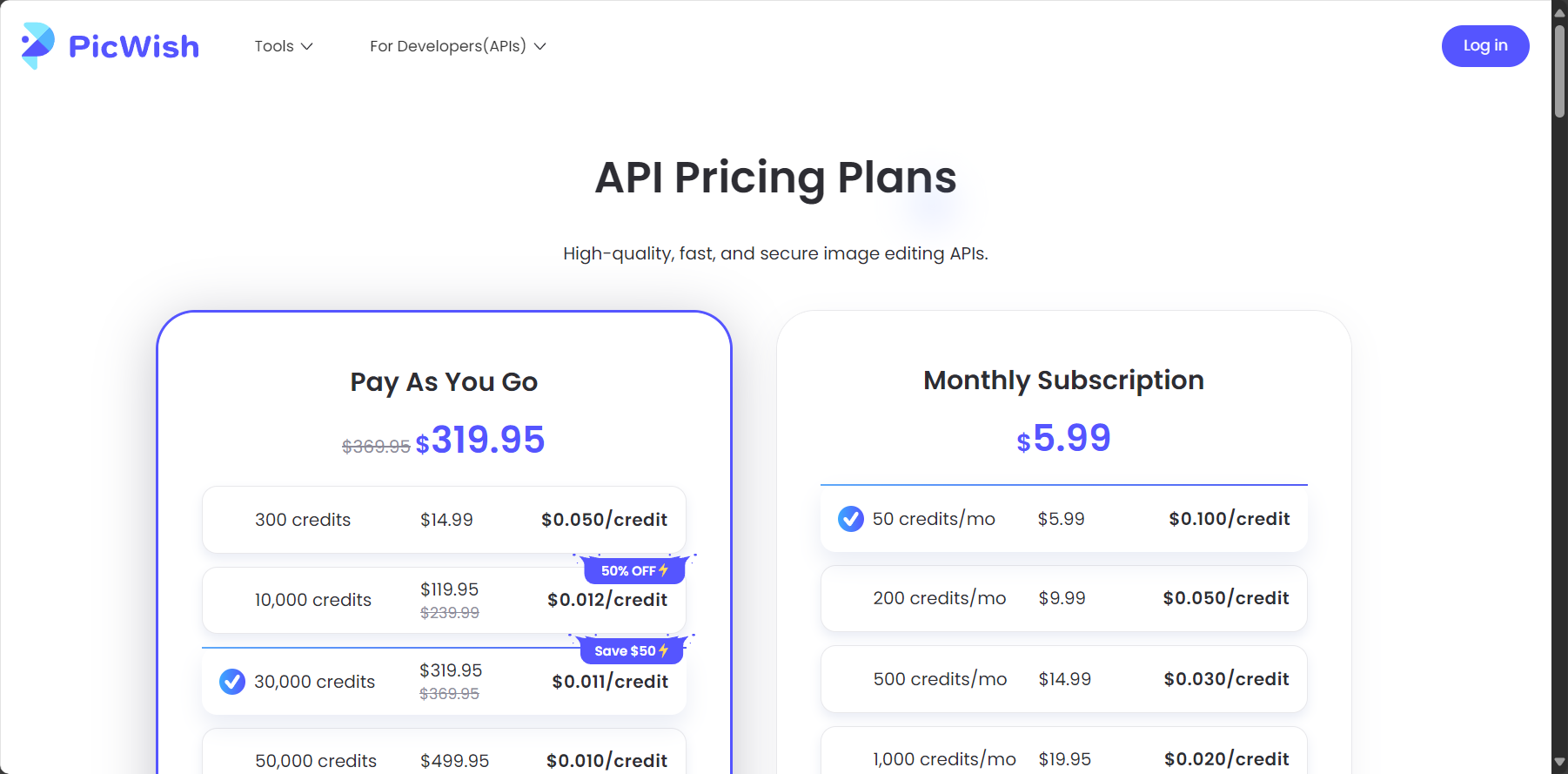Click the PicWish brand name link
Viewport: 1568px width, 774px height.
(x=134, y=46)
